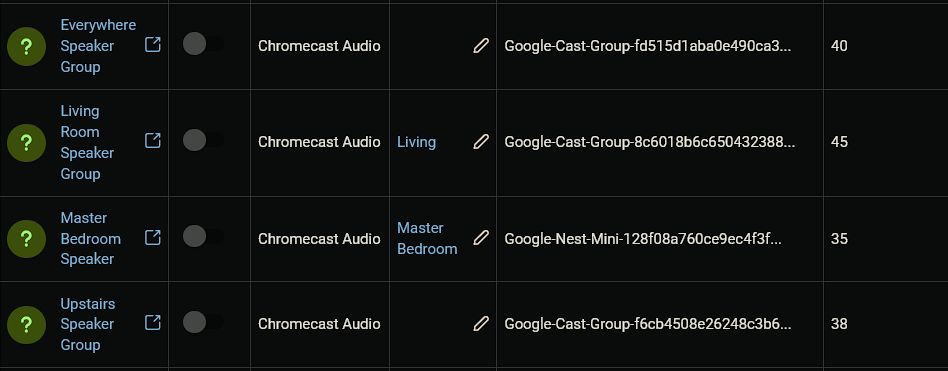Go to the Living room link
Viewport: 948px width, 371px height.
[x=417, y=142]
